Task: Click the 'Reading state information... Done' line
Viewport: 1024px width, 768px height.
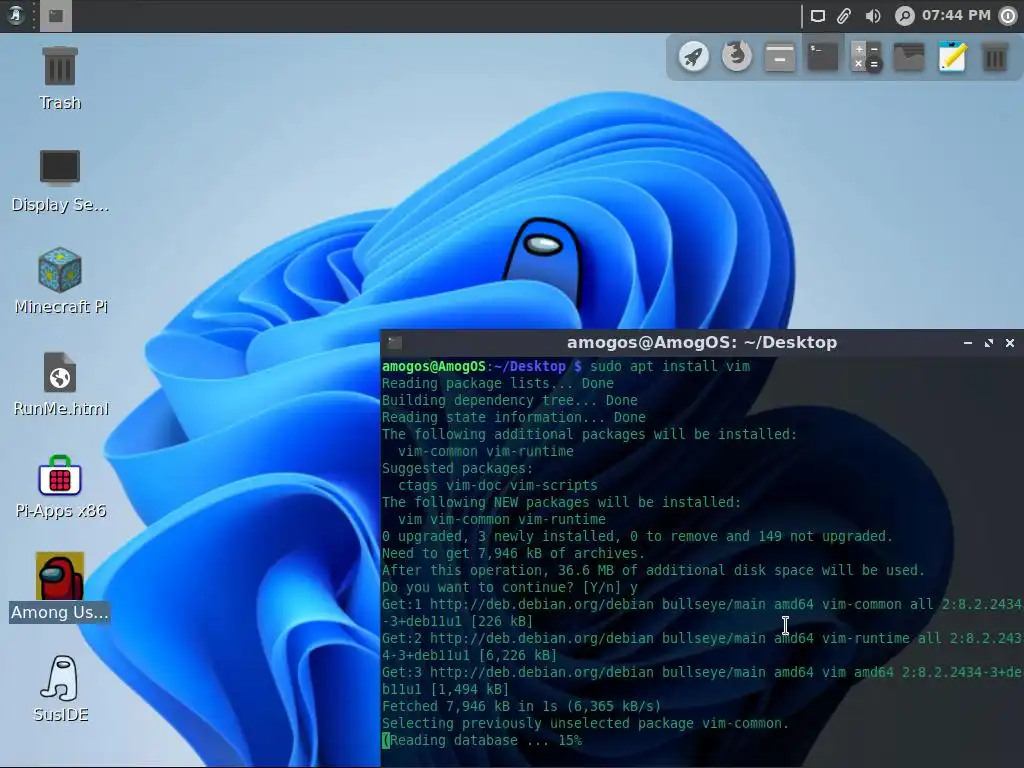Action: [x=513, y=417]
